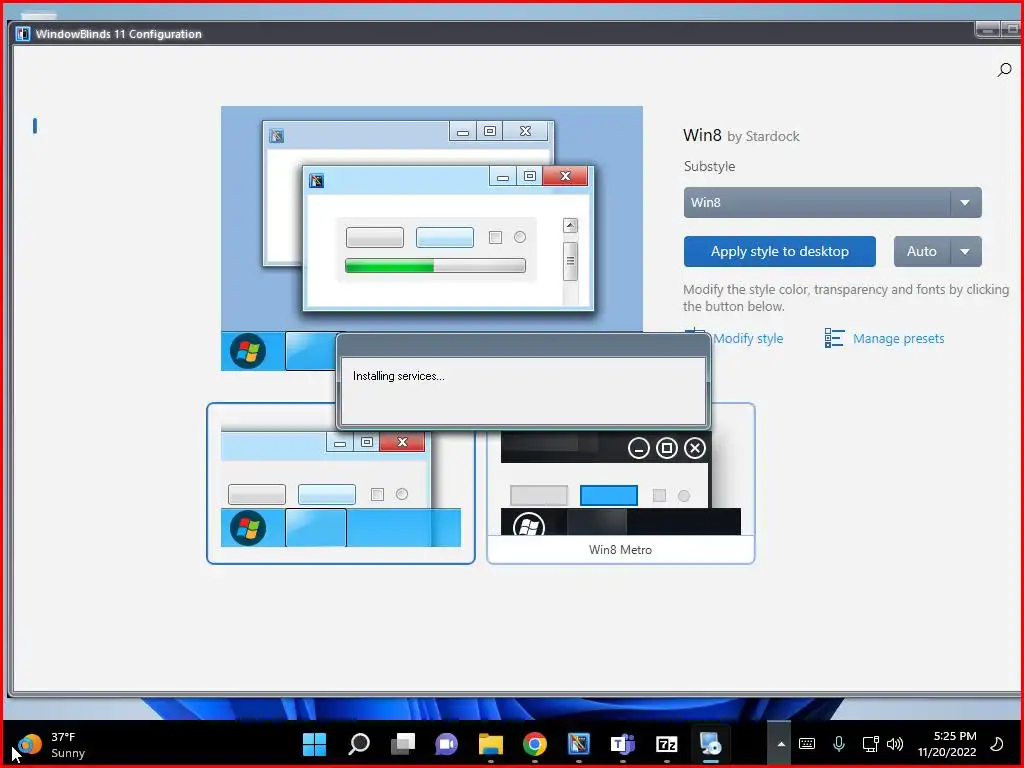Click the WindowBlinds title bar app icon

(24, 34)
